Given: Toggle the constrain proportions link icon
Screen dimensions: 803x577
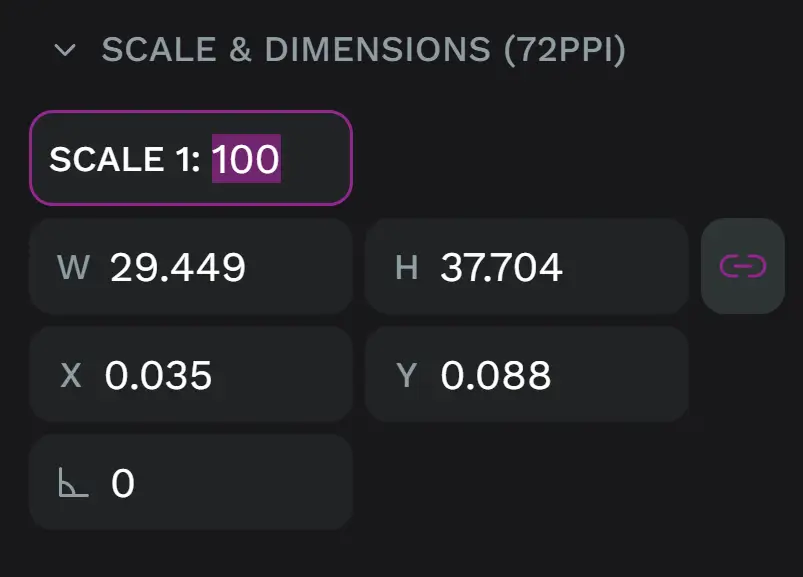Looking at the screenshot, I should point(743,266).
